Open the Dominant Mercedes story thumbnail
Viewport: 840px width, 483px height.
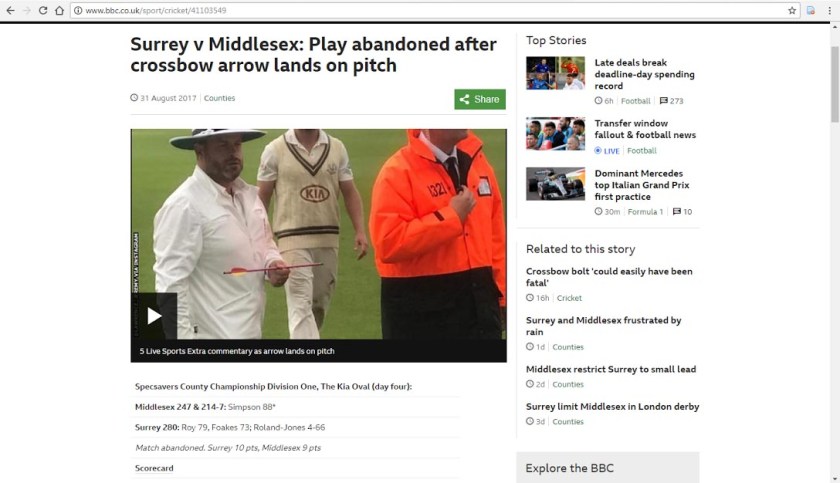click(x=556, y=184)
